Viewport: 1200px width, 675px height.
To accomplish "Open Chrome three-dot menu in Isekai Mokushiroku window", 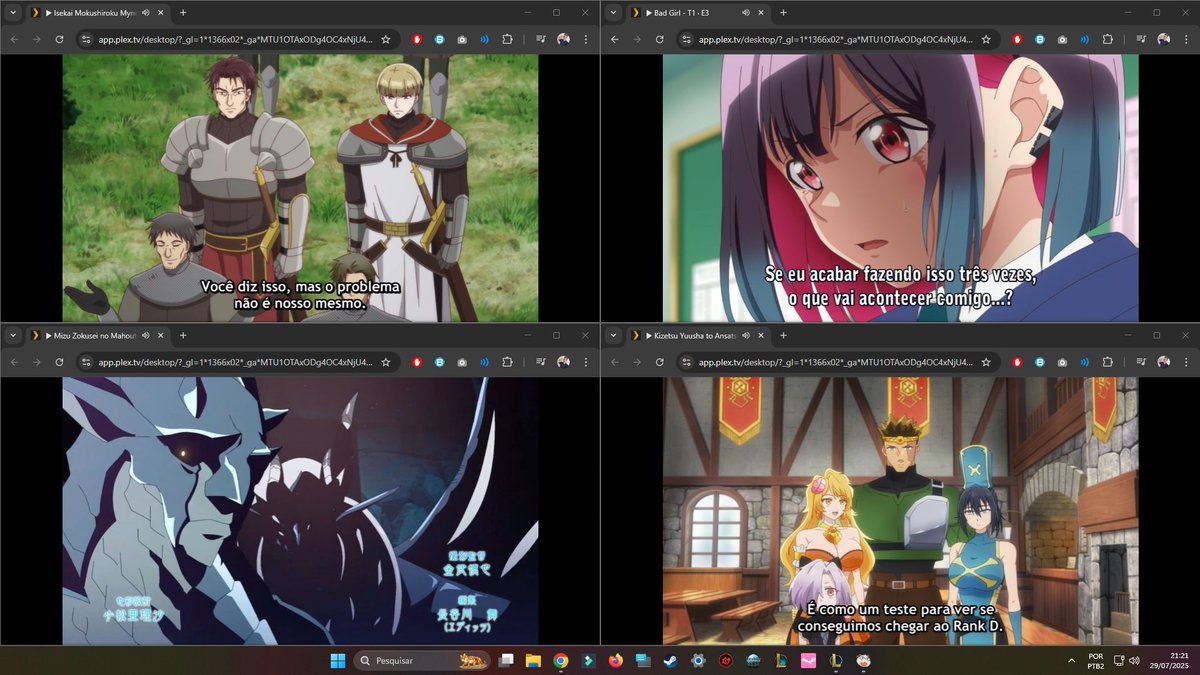I will [586, 39].
